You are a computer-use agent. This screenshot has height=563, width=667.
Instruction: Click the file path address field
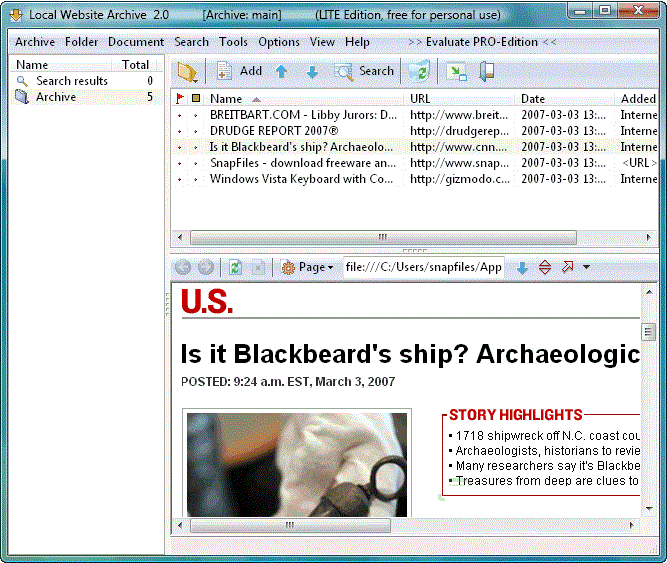point(423,267)
